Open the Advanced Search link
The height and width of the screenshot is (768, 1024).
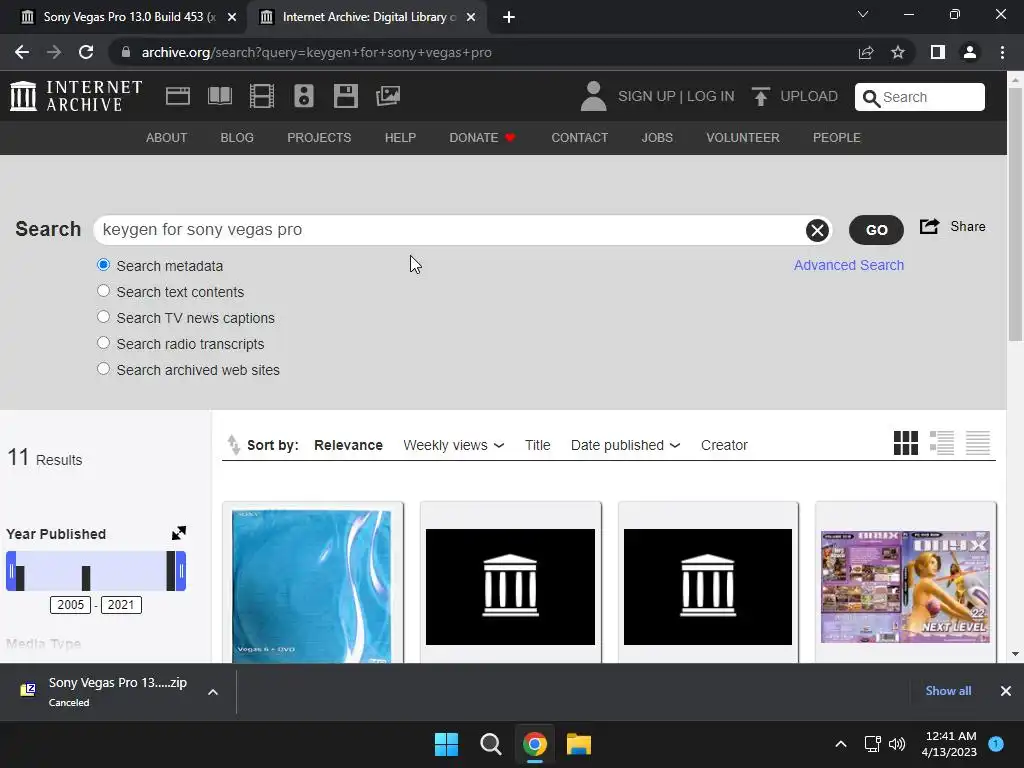[x=849, y=265]
